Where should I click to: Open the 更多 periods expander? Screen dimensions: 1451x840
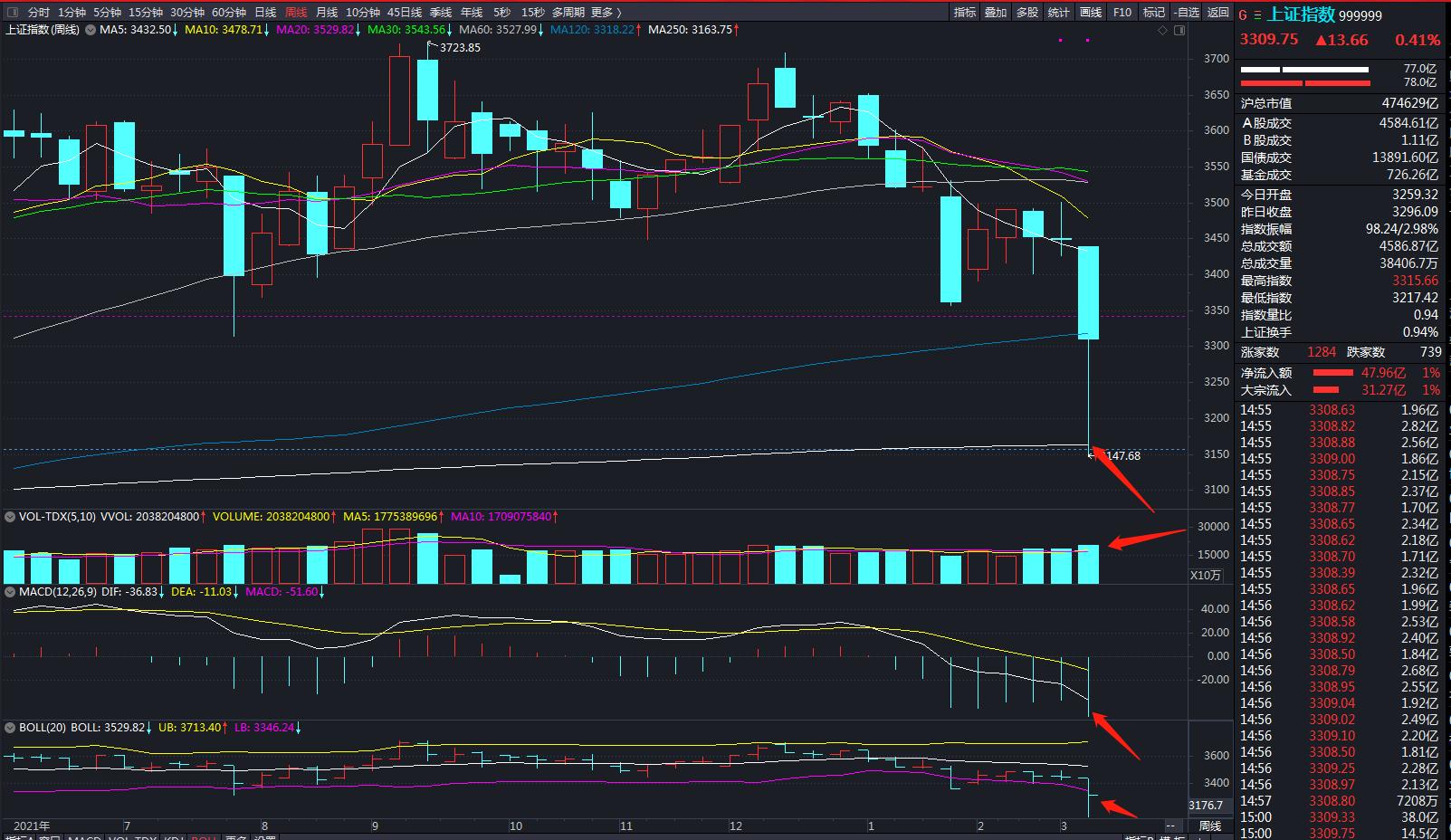[x=606, y=12]
